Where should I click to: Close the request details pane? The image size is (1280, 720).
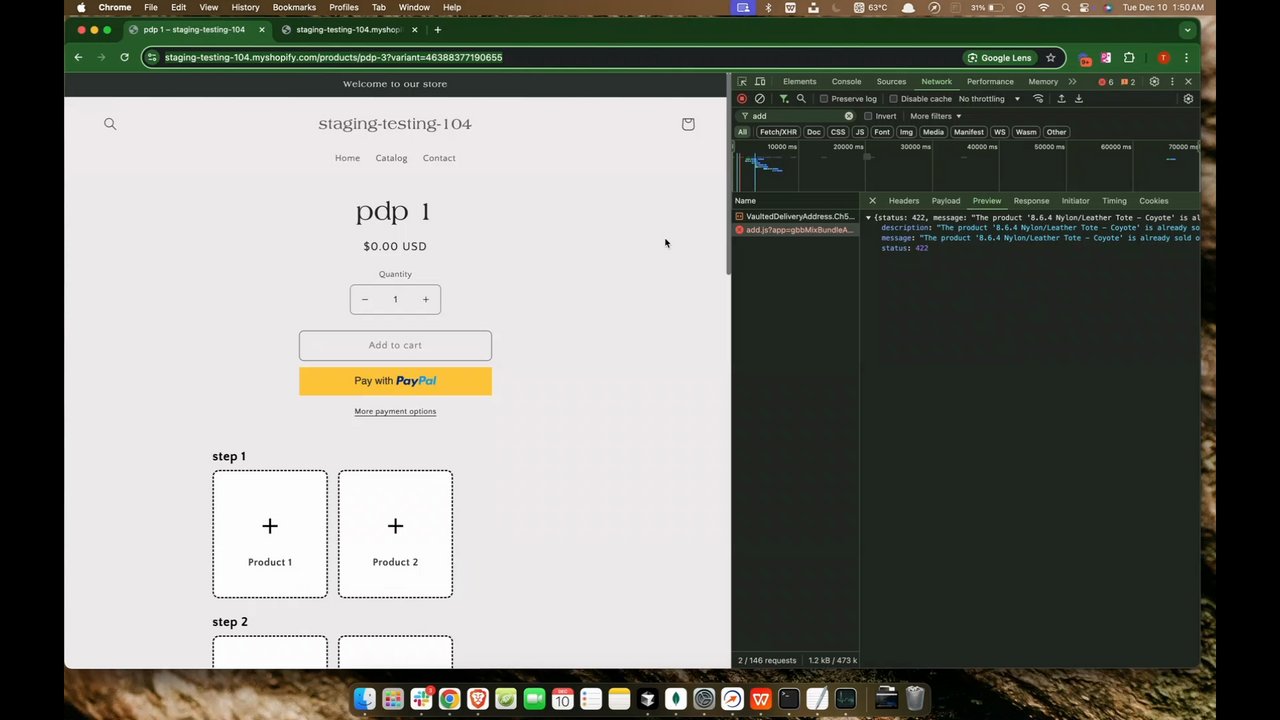click(x=872, y=201)
